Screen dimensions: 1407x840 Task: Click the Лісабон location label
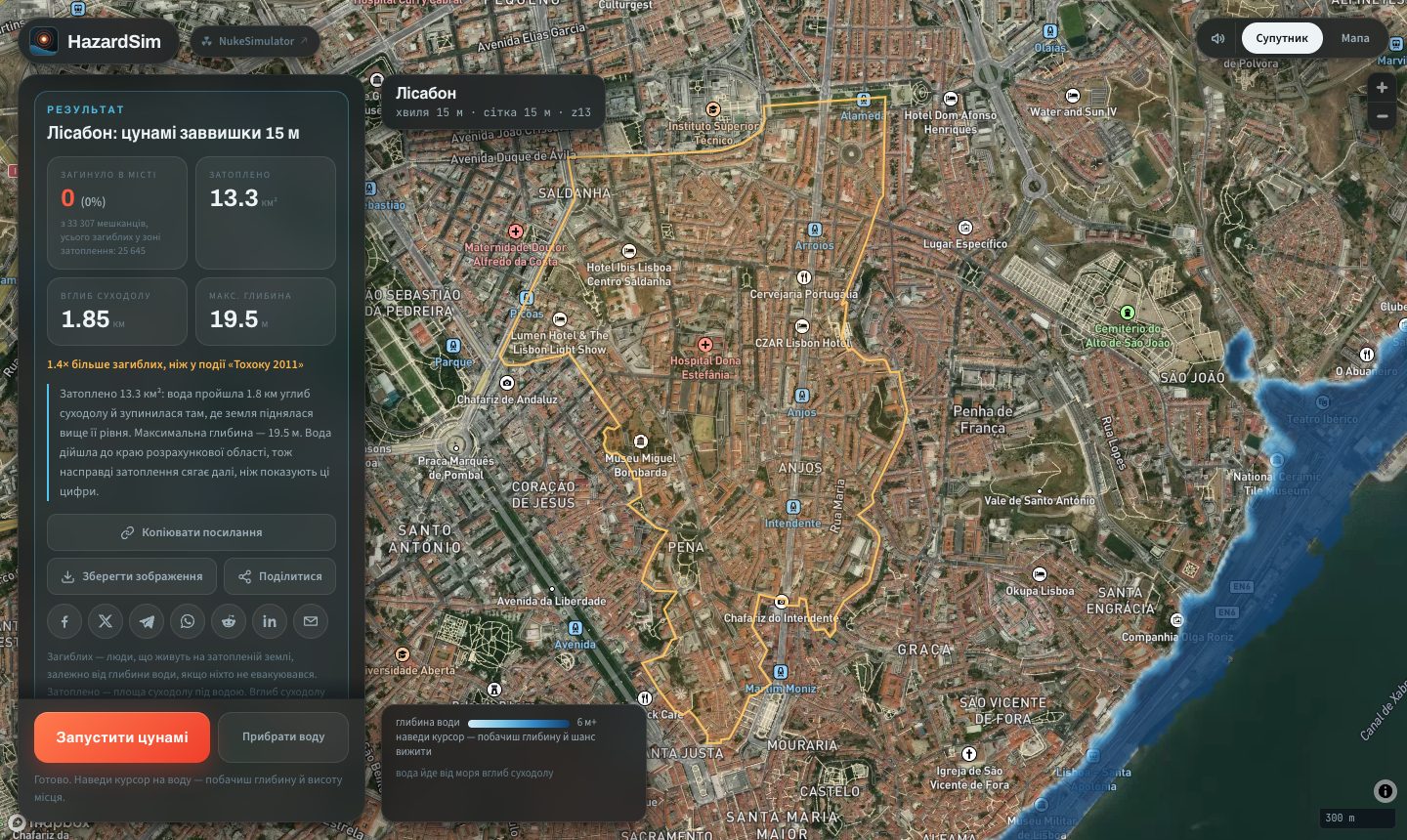tap(426, 93)
